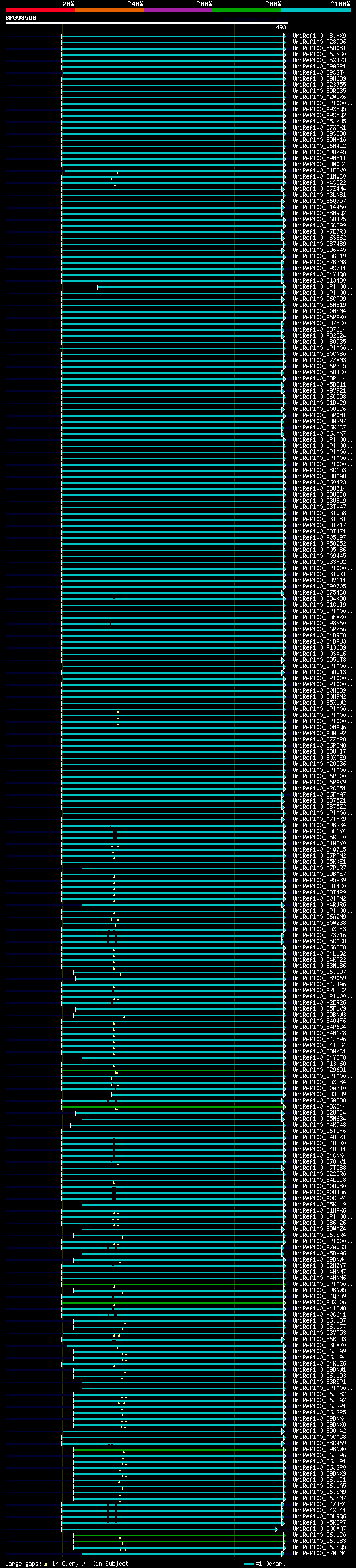
Task: Choose the UniRef100_Q23716 entry
Action: point(319,935)
